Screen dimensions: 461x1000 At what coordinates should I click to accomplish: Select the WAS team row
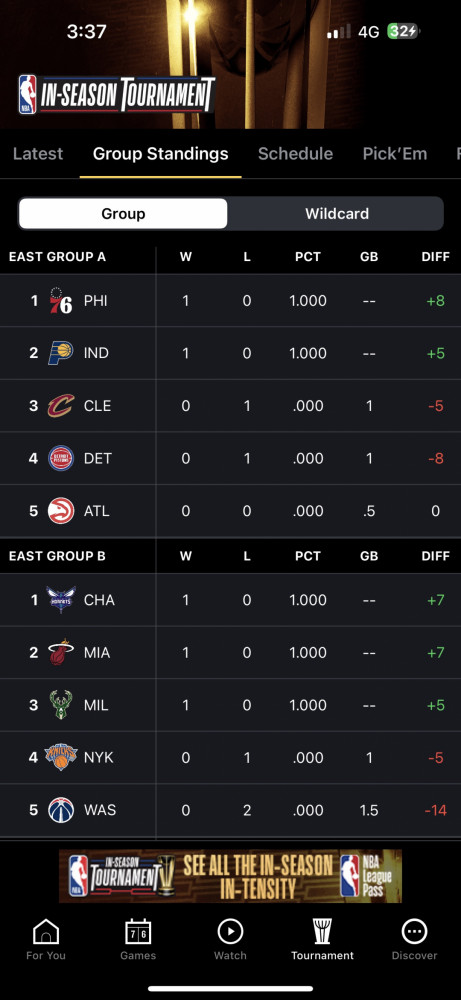coord(230,810)
